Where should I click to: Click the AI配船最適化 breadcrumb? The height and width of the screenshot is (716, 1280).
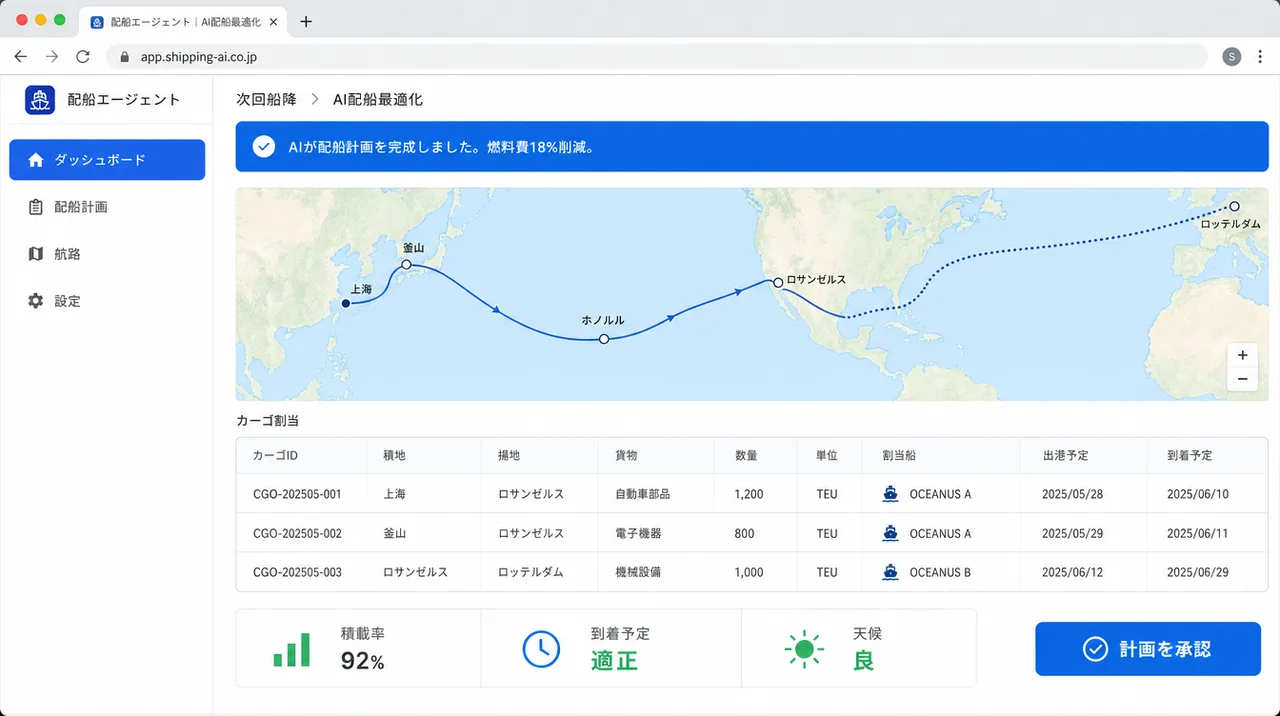pyautogui.click(x=378, y=99)
